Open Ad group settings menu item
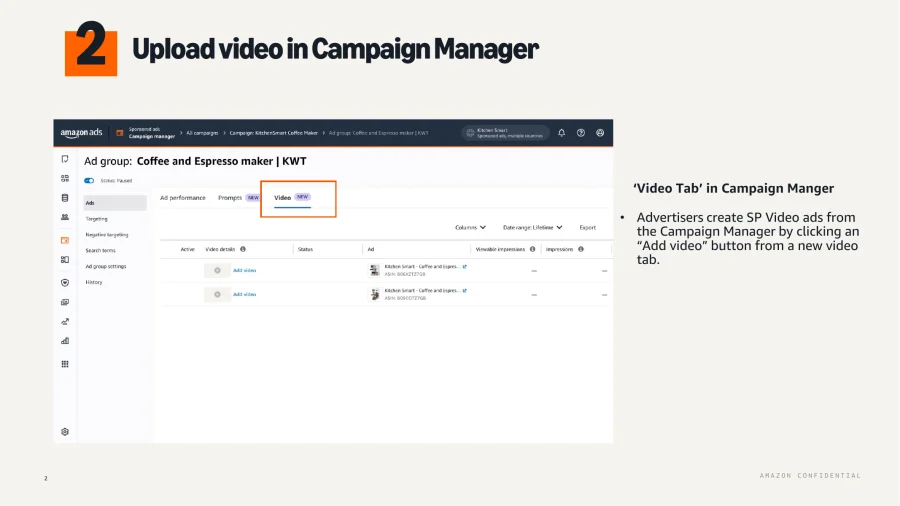Screen dimensions: 900x506 point(106,266)
